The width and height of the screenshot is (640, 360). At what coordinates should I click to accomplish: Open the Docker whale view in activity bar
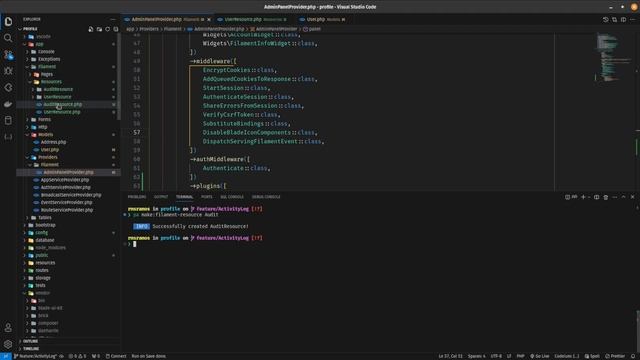tap(8, 104)
